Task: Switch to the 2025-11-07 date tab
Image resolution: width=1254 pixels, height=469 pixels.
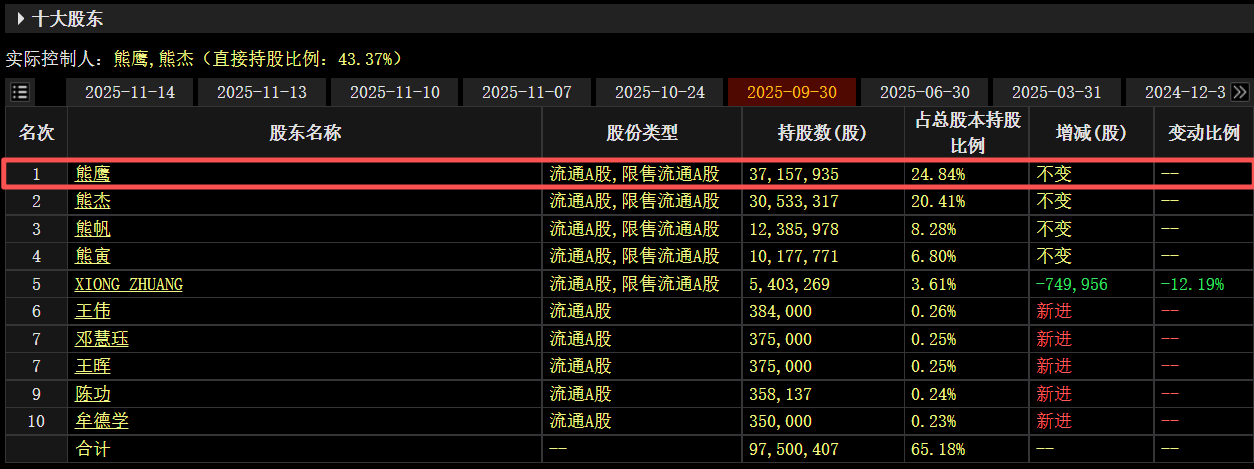Action: click(527, 92)
